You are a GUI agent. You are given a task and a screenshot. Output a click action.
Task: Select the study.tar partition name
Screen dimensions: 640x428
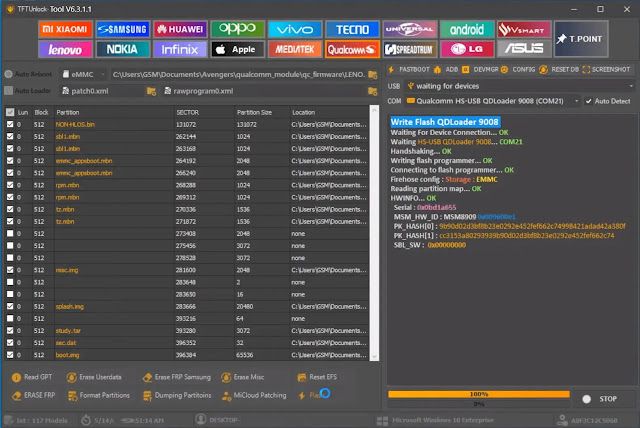tap(68, 331)
